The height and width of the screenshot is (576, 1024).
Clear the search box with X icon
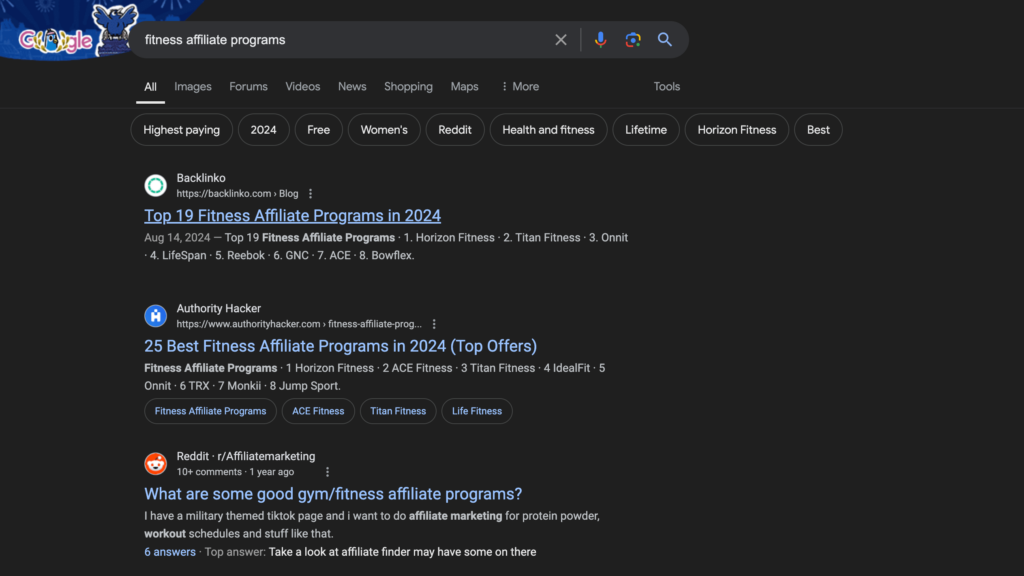pos(561,40)
